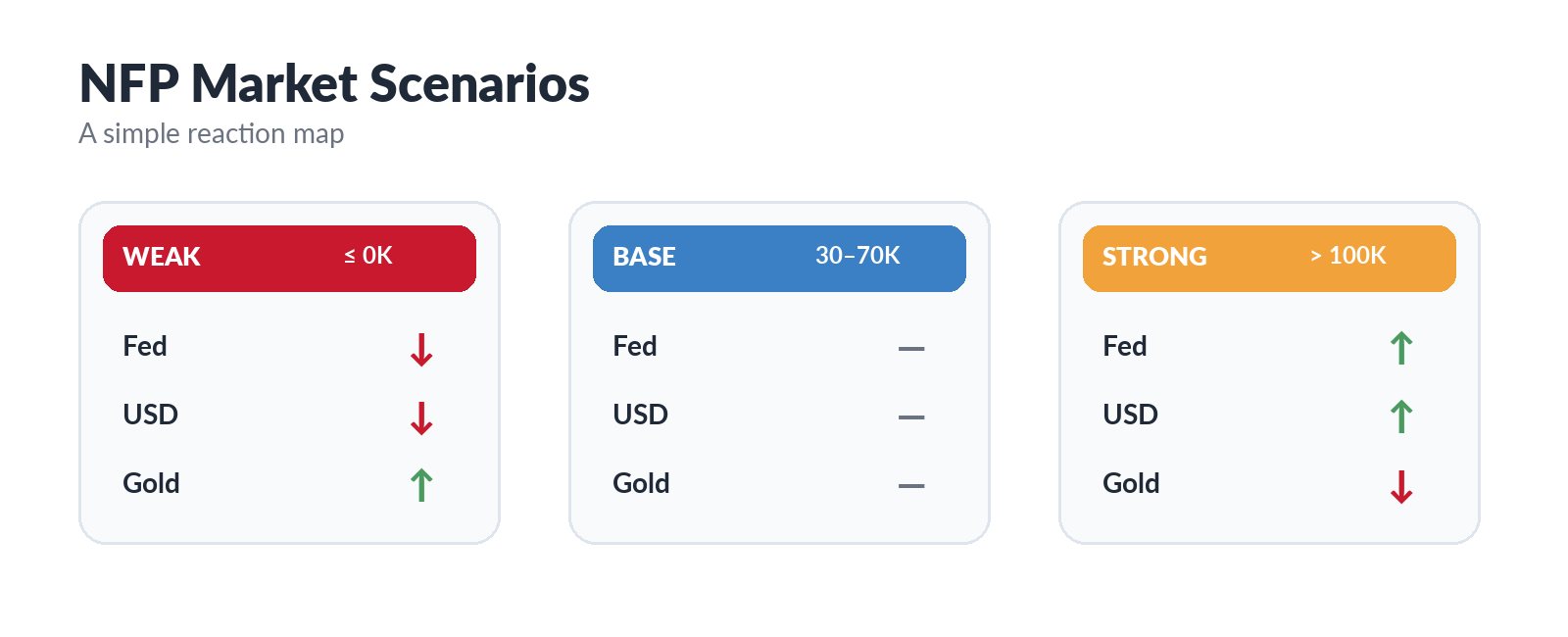Click the green up arrow beside USD in STRONG card

(x=1401, y=416)
